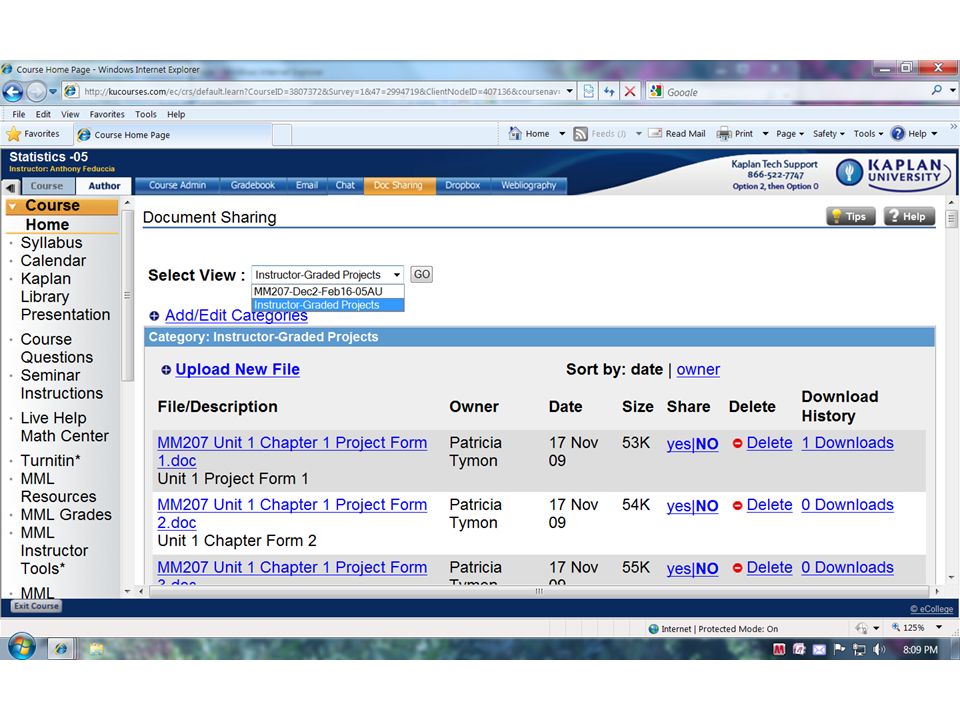Click the plus icon beside Upload New File

[x=166, y=370]
